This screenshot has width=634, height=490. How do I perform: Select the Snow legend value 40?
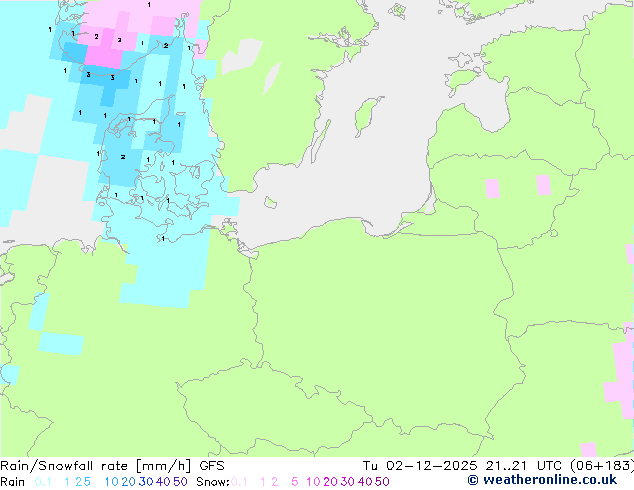(x=365, y=482)
